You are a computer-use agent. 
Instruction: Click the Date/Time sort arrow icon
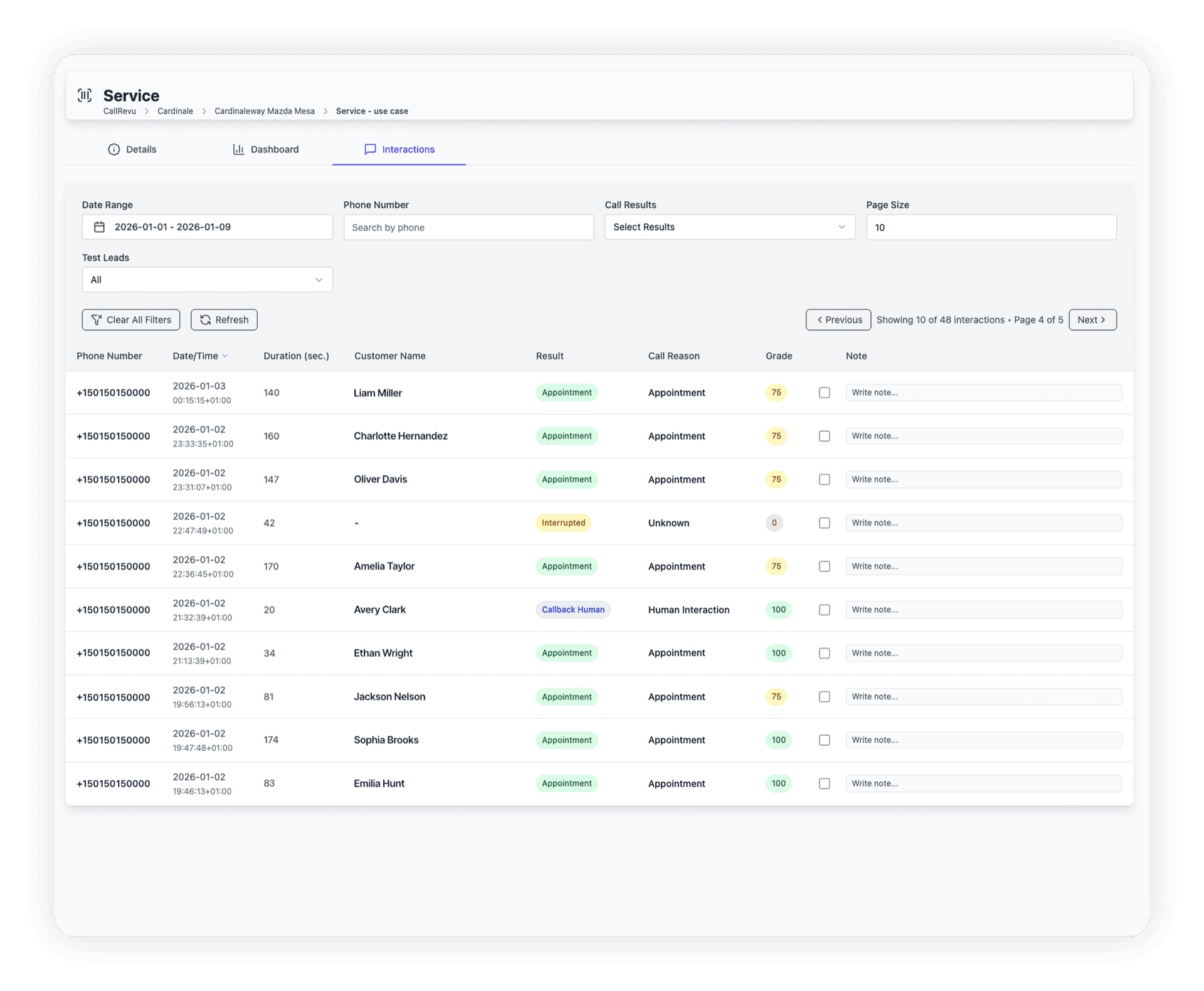(225, 356)
